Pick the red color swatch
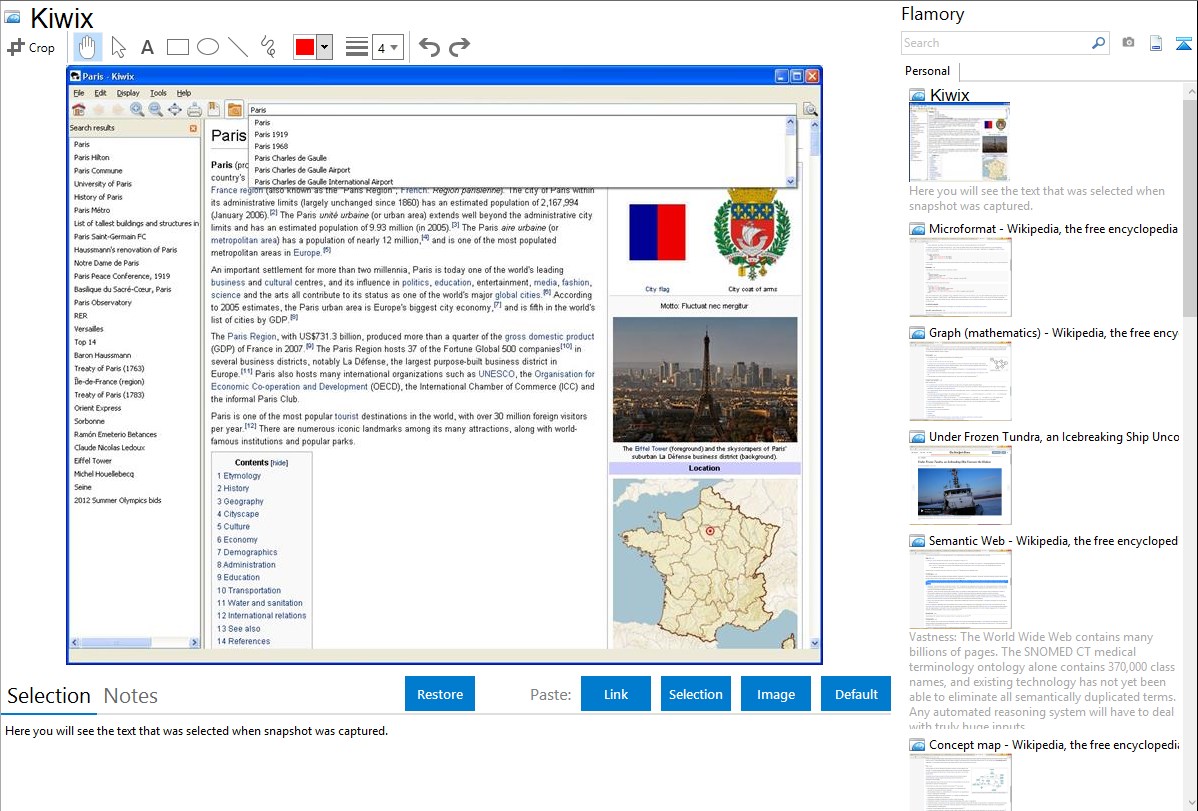 tap(305, 47)
